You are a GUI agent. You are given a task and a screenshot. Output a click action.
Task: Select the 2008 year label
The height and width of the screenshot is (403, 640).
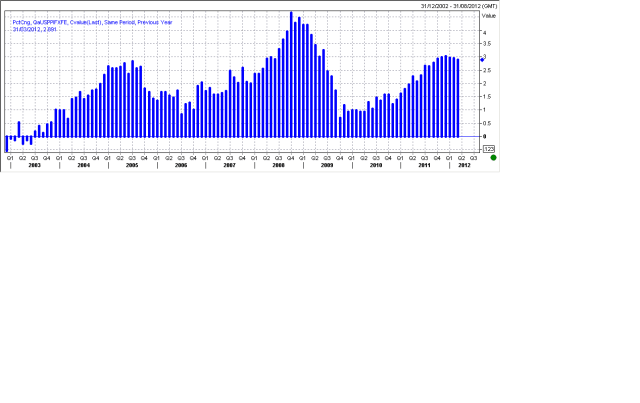pos(278,164)
